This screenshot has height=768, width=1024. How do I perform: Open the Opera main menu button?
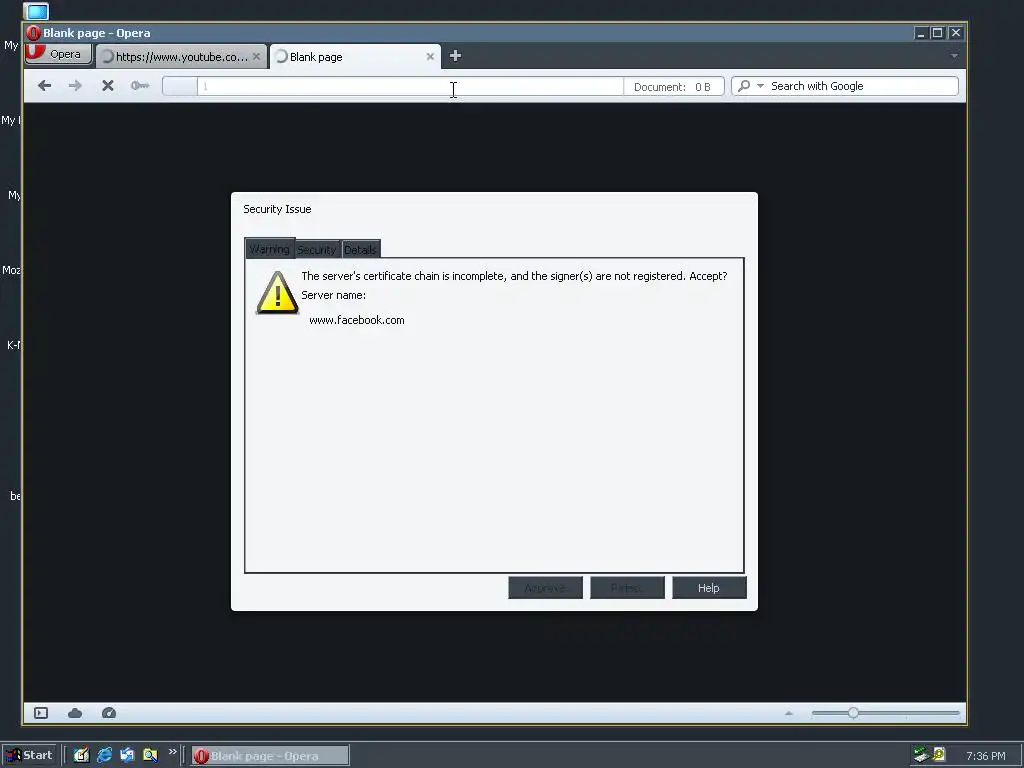coord(58,54)
